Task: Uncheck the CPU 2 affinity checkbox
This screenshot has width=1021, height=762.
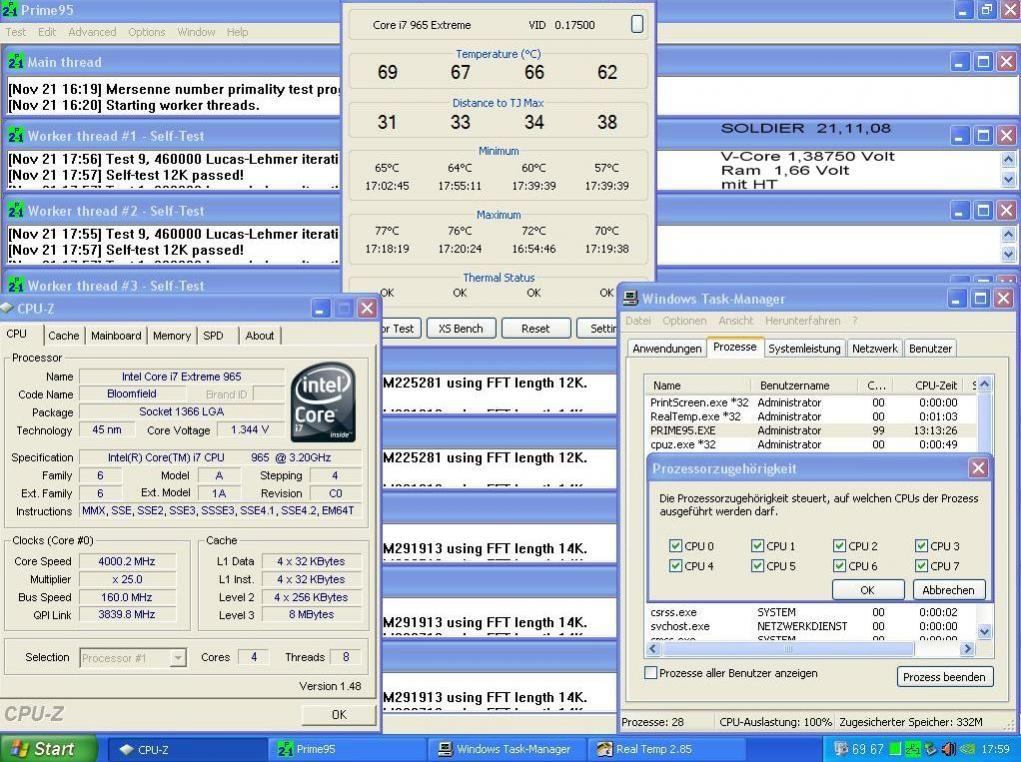Action: click(839, 546)
